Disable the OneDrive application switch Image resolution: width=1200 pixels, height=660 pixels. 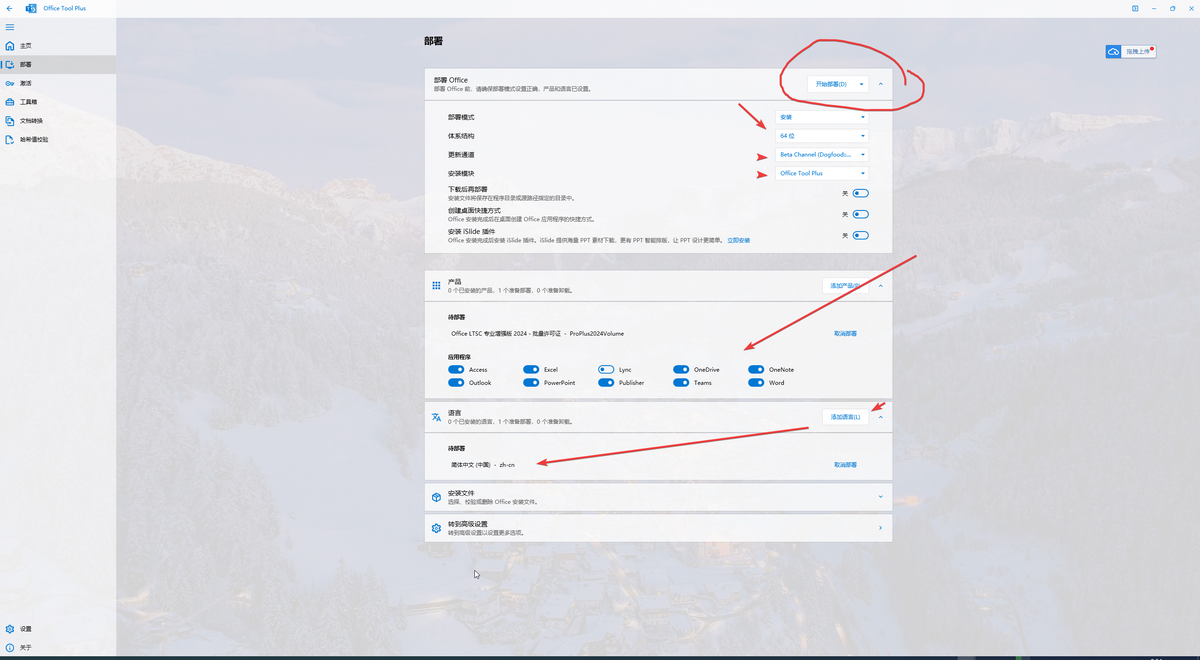click(x=681, y=370)
